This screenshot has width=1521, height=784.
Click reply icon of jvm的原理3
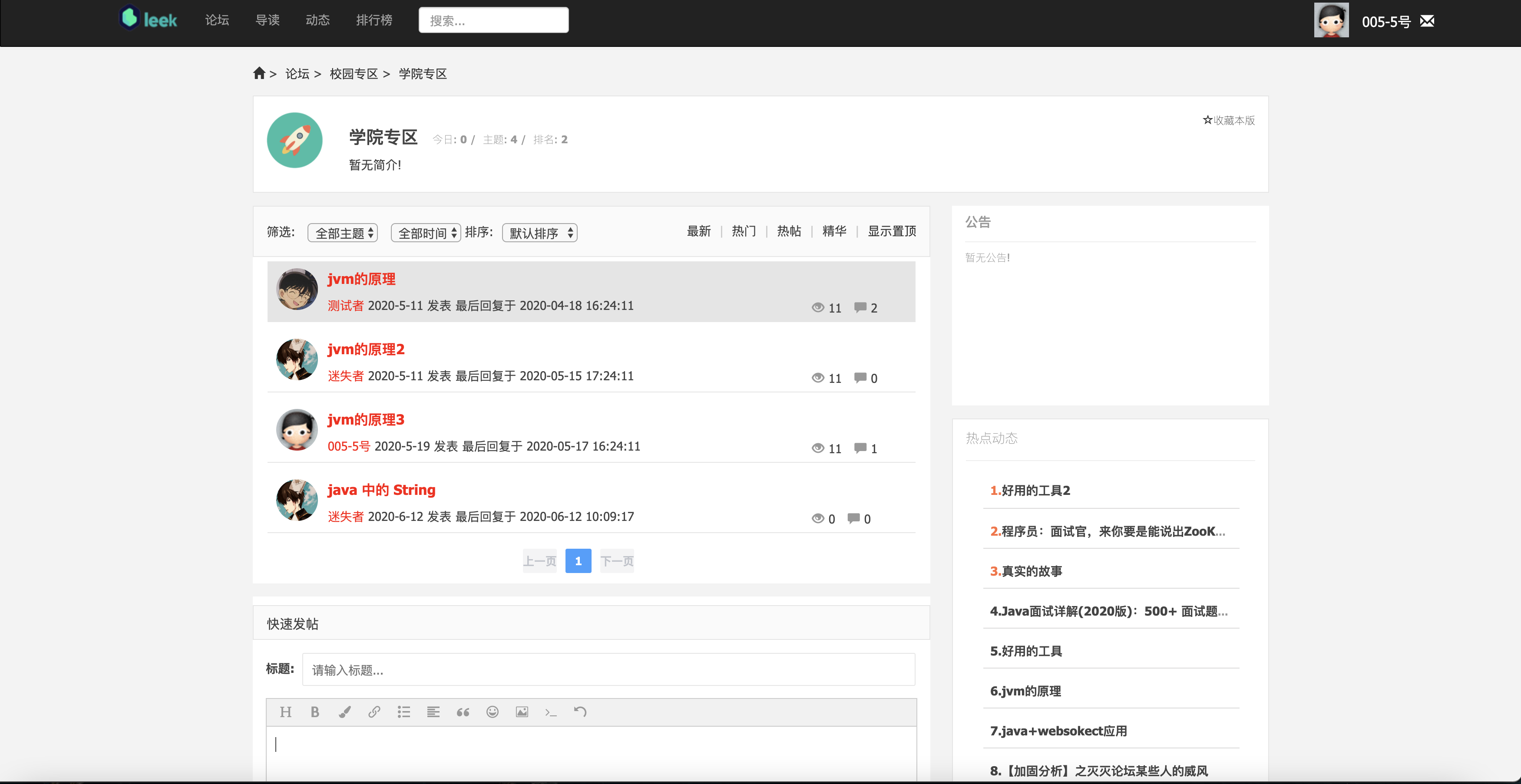click(x=860, y=448)
